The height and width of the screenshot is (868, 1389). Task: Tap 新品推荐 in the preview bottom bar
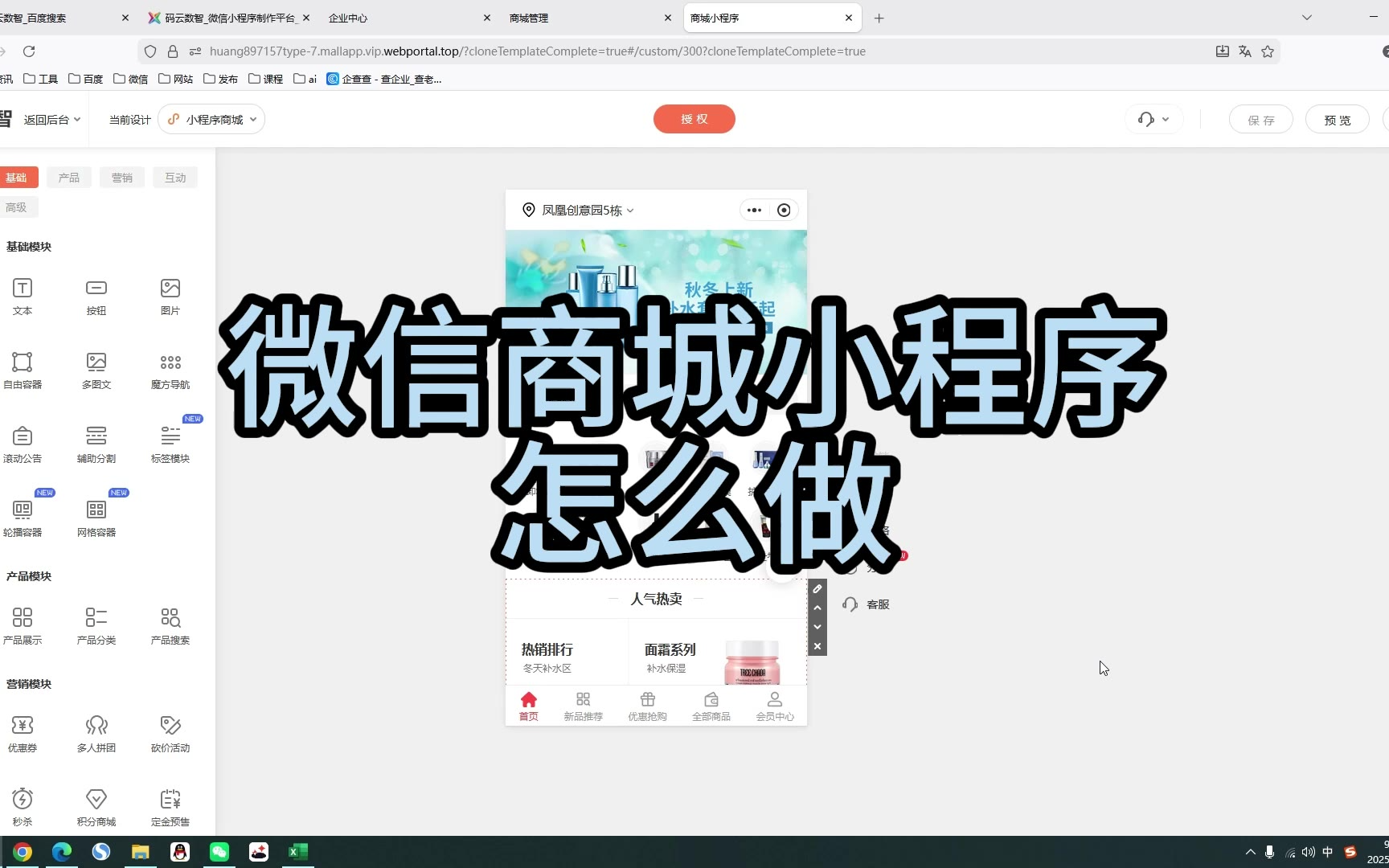coord(584,706)
